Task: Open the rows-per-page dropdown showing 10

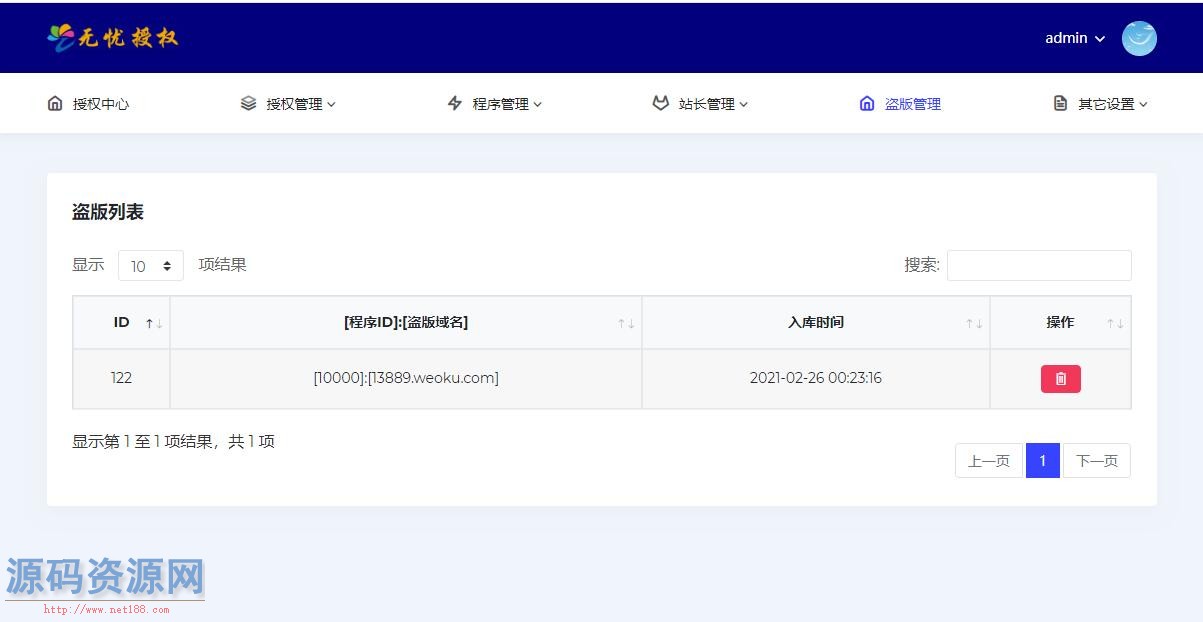Action: coord(151,266)
